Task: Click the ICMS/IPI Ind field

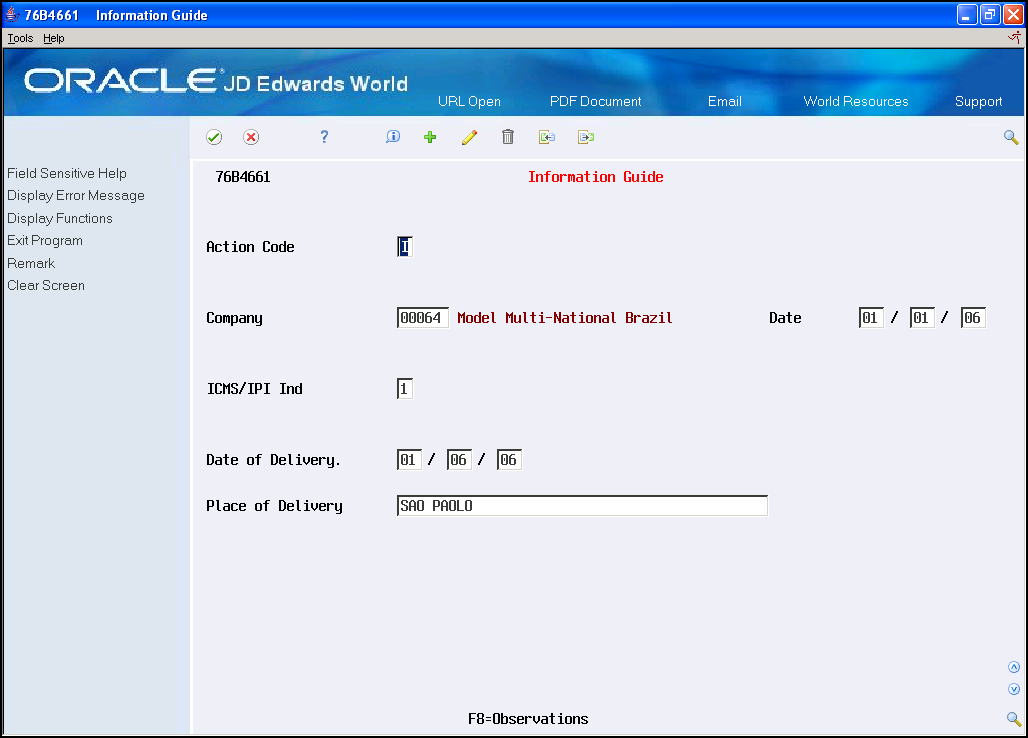Action: coord(405,389)
